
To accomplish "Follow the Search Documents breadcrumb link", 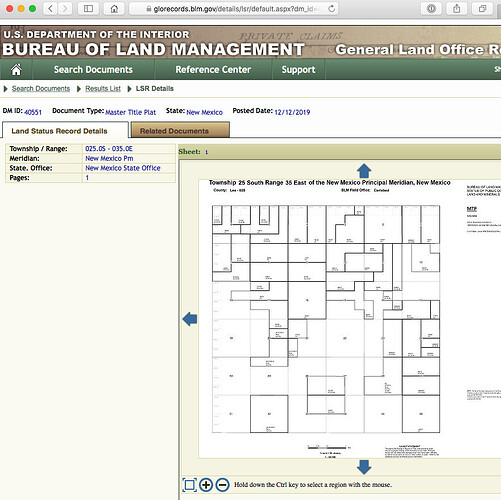I will (41, 89).
